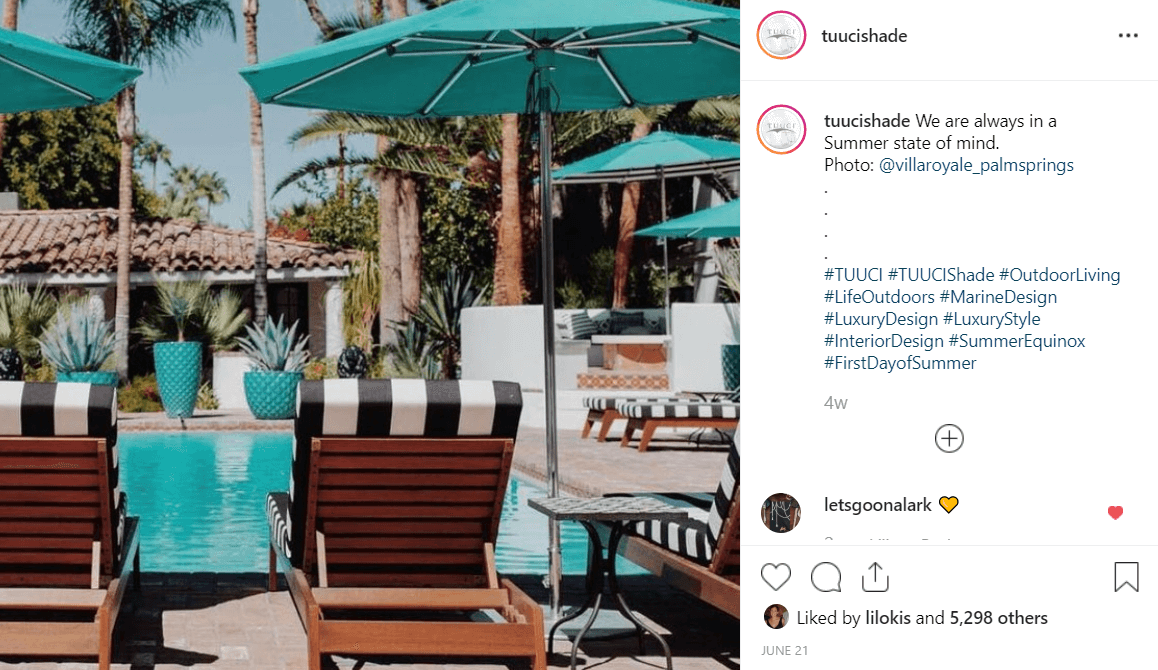Open the #FirstDayofSummer hashtag
1158x670 pixels.
tap(900, 363)
